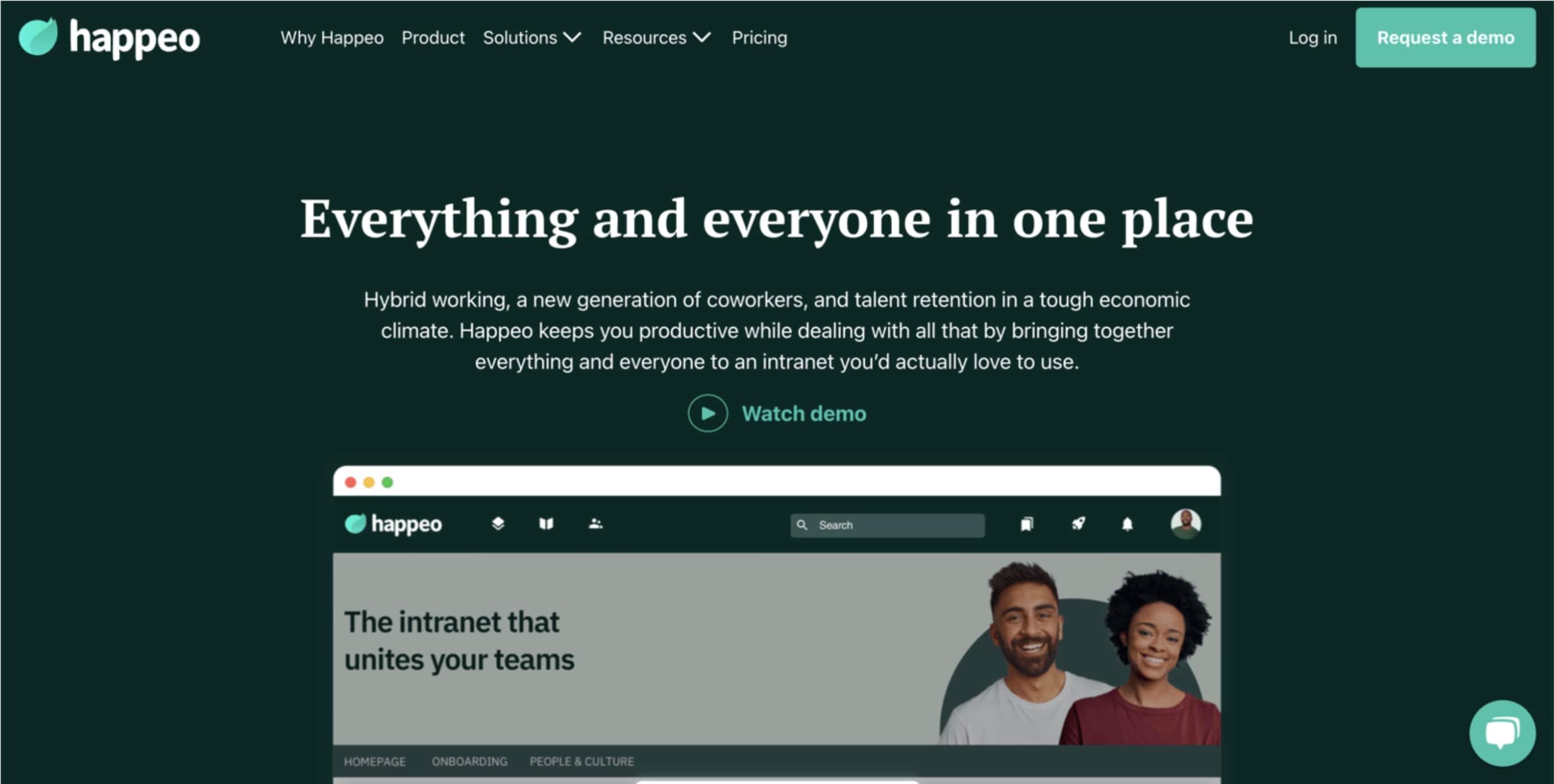Viewport: 1554px width, 784px height.
Task: Click the rocket launch icon
Action: point(1078,523)
